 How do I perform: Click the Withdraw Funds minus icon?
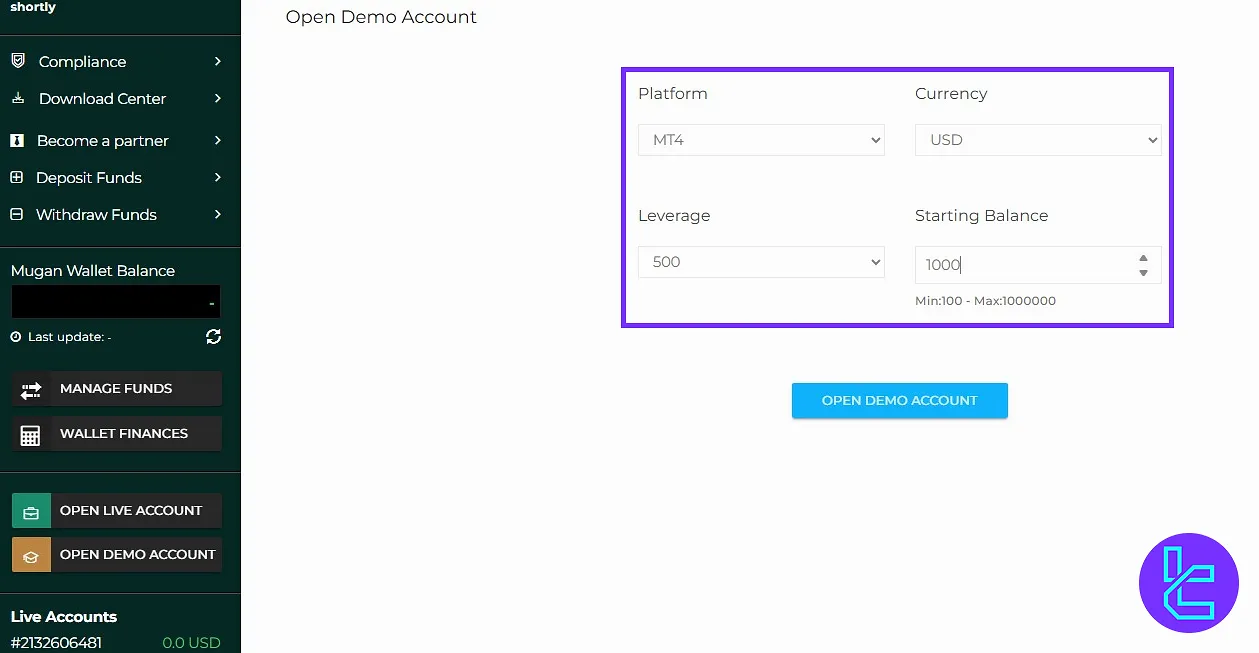[x=16, y=215]
